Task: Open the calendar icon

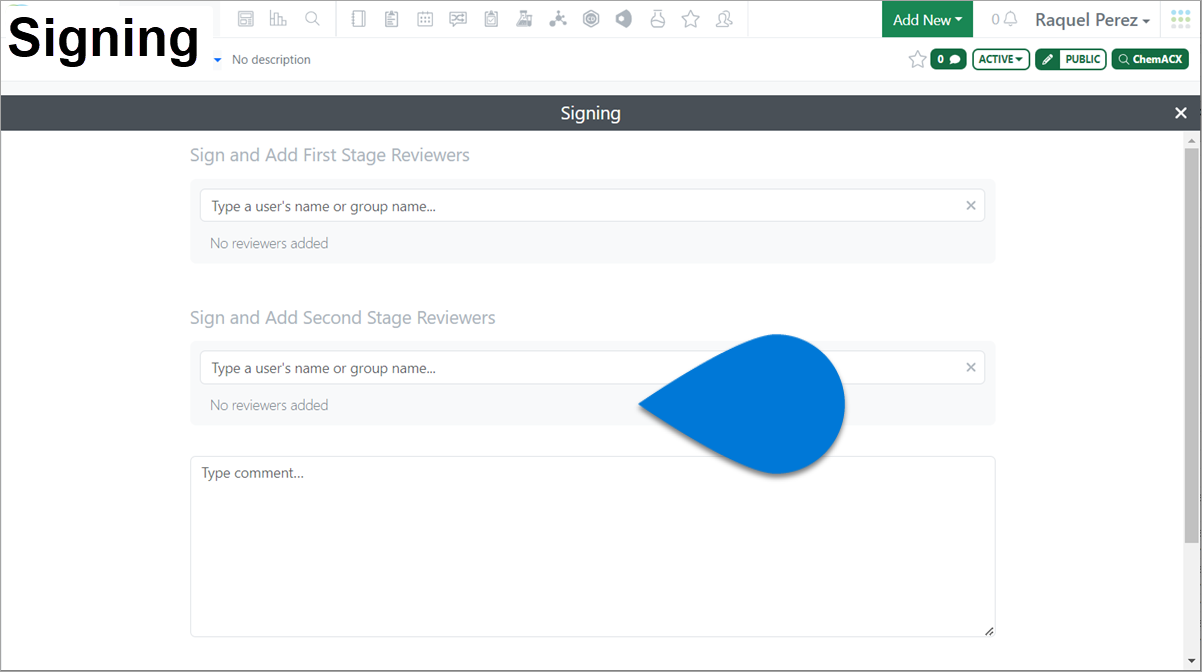Action: click(x=425, y=19)
